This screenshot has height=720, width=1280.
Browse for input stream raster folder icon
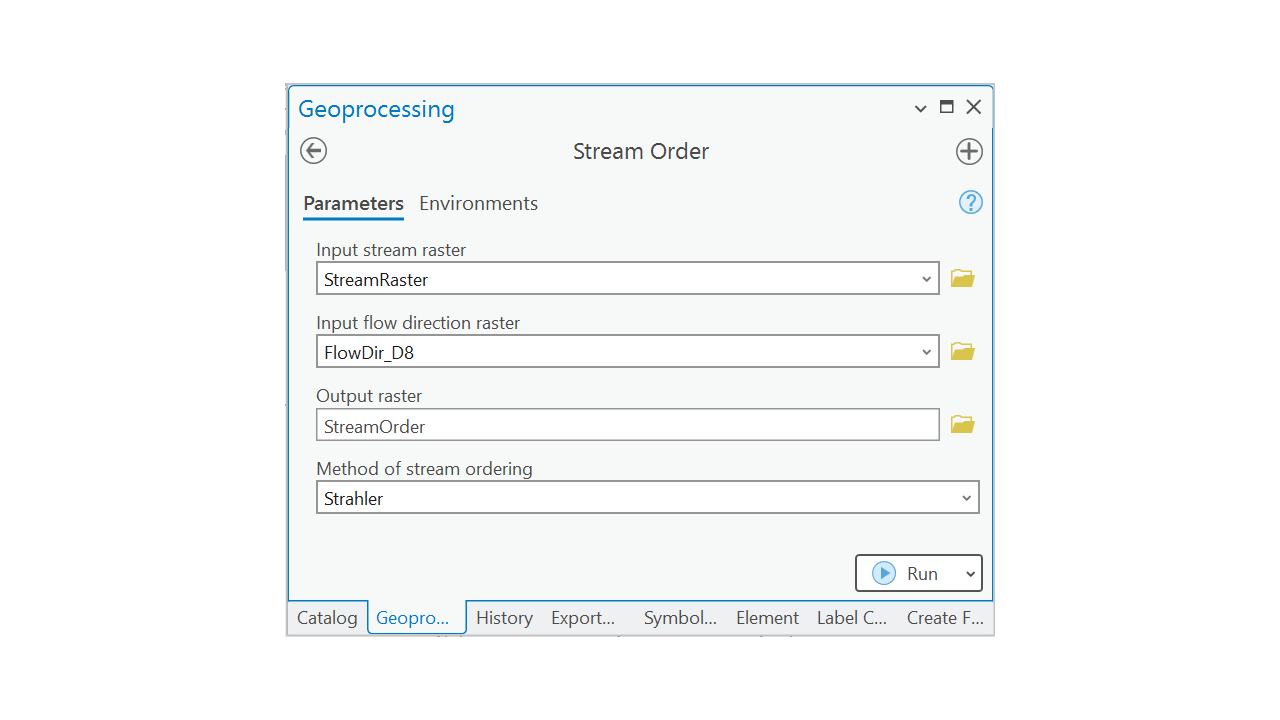click(962, 279)
